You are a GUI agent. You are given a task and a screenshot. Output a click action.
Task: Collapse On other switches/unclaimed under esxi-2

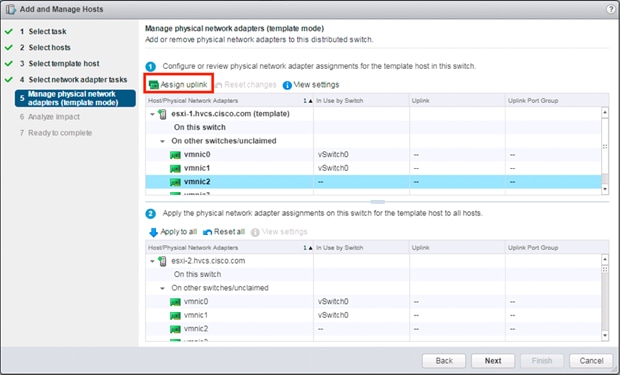162,288
